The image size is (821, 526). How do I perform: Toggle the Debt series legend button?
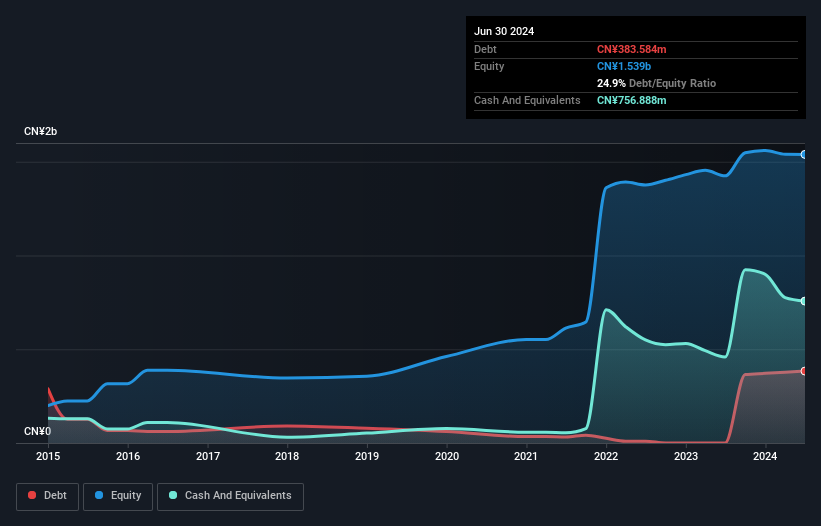click(48, 496)
